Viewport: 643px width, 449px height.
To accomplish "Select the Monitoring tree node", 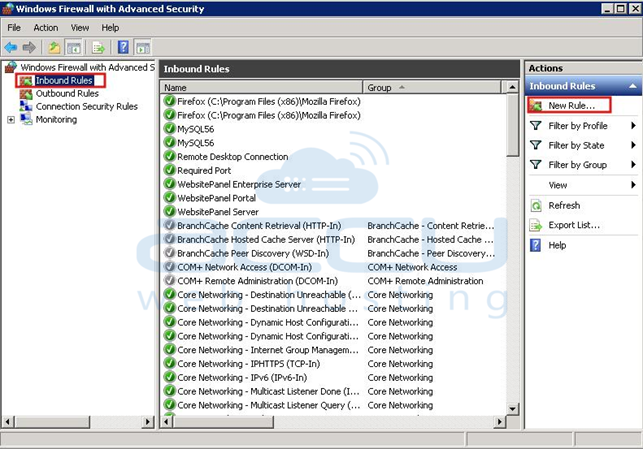I will 56,120.
